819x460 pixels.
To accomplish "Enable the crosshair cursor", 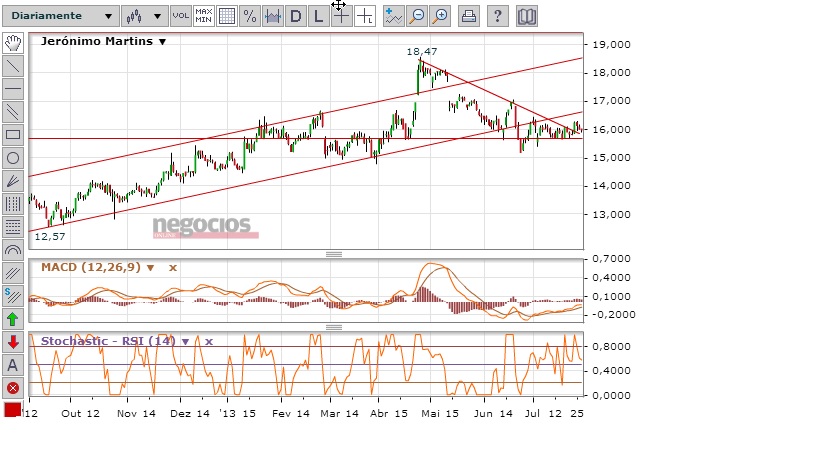I will (342, 16).
